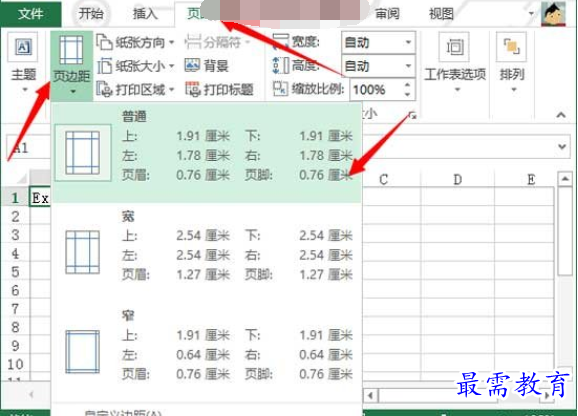
Task: Open page setup dialog launcher
Action: [412, 116]
